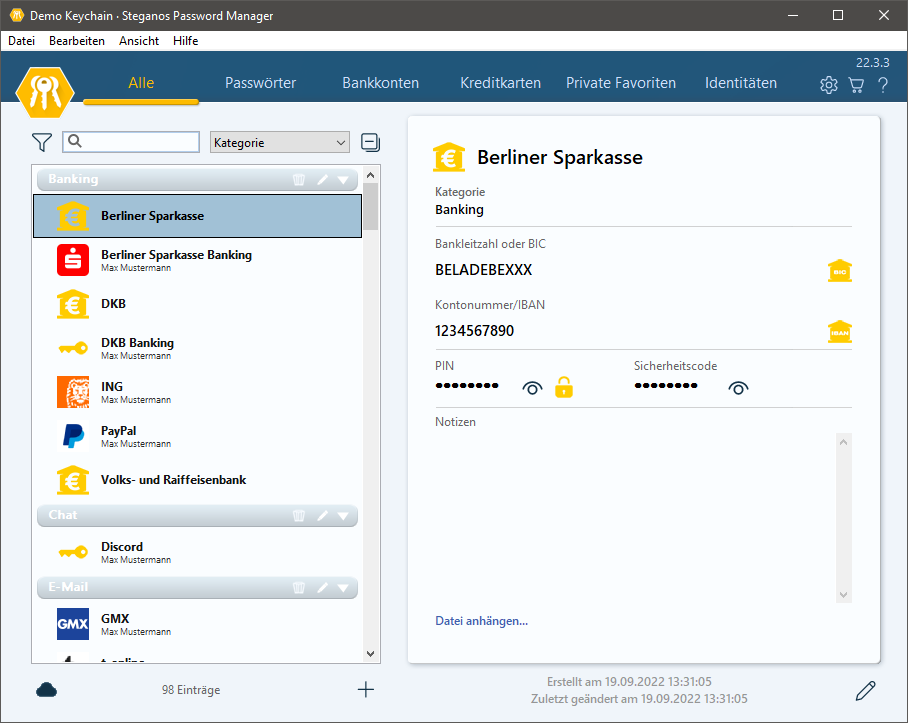
Task: Click the version number 22.3.3
Action: tap(873, 63)
